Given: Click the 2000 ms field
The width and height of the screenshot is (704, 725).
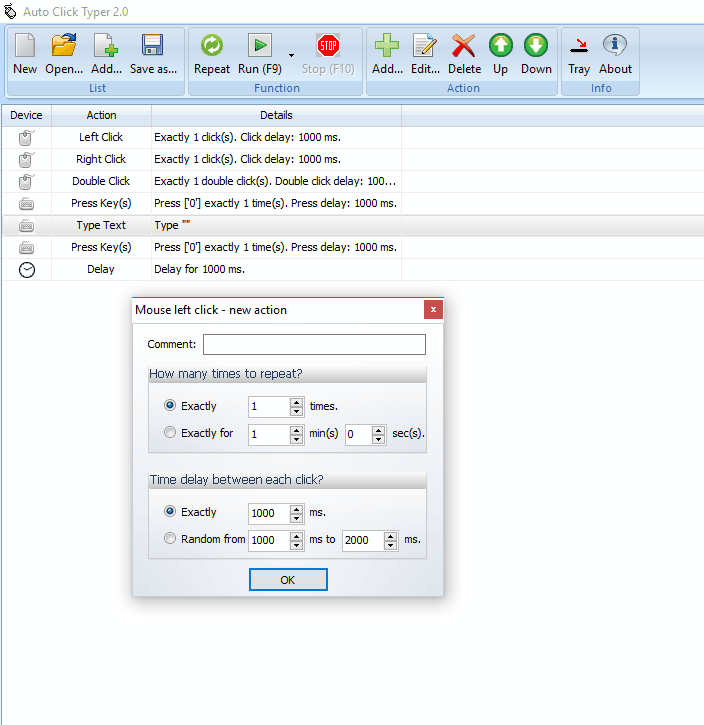Looking at the screenshot, I should click(x=363, y=540).
